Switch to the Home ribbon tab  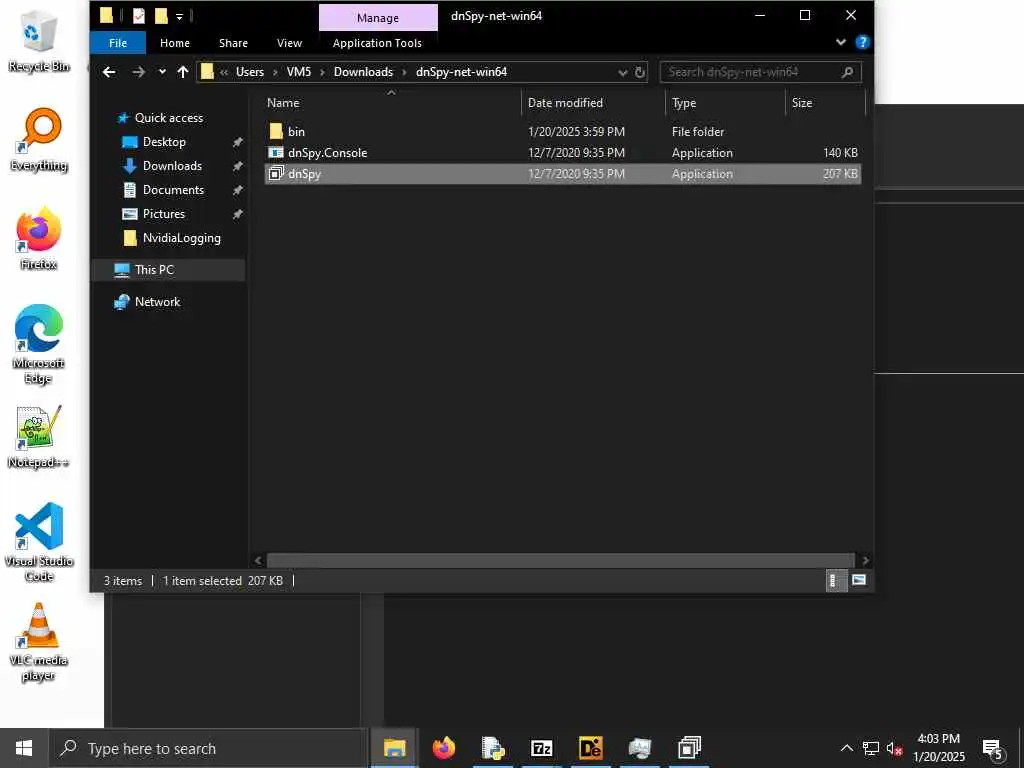(x=175, y=42)
